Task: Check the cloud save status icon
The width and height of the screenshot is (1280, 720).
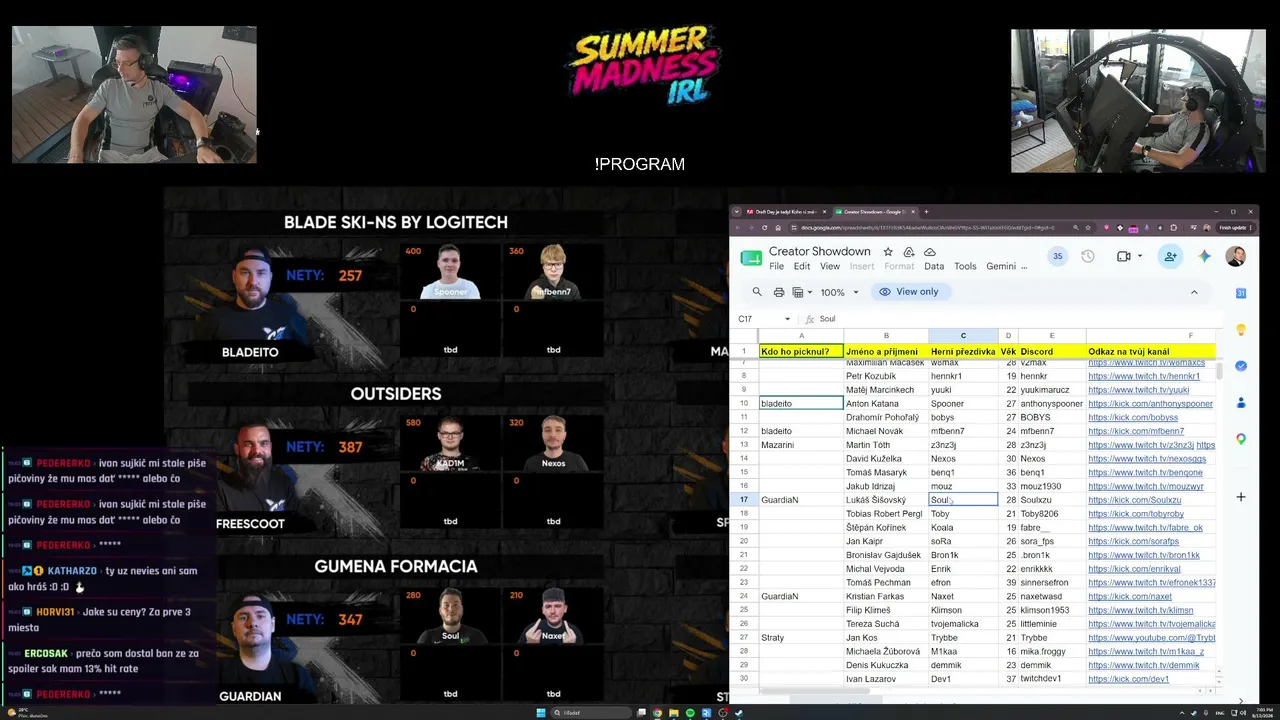Action: pyautogui.click(x=930, y=252)
